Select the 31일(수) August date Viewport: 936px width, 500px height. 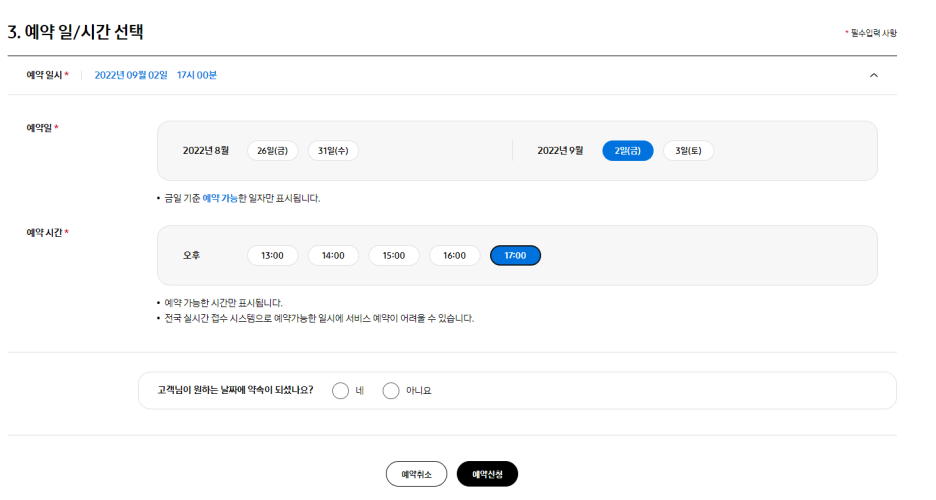tap(333, 150)
